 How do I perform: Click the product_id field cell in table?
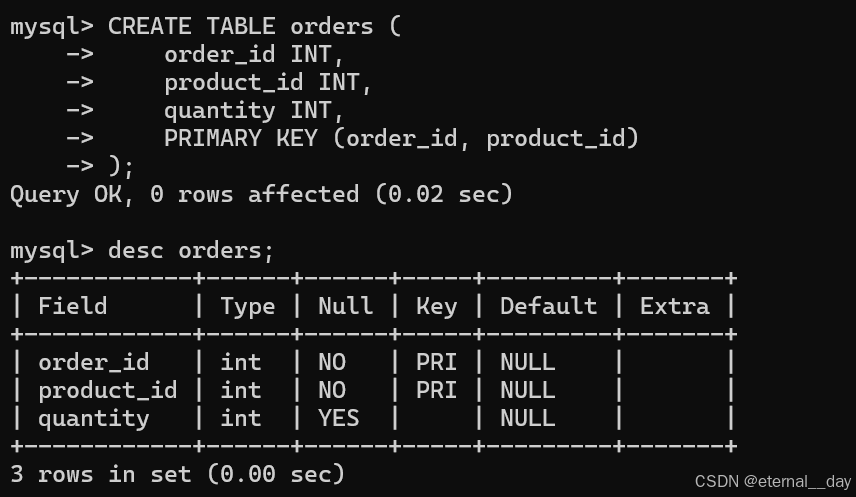tap(108, 390)
